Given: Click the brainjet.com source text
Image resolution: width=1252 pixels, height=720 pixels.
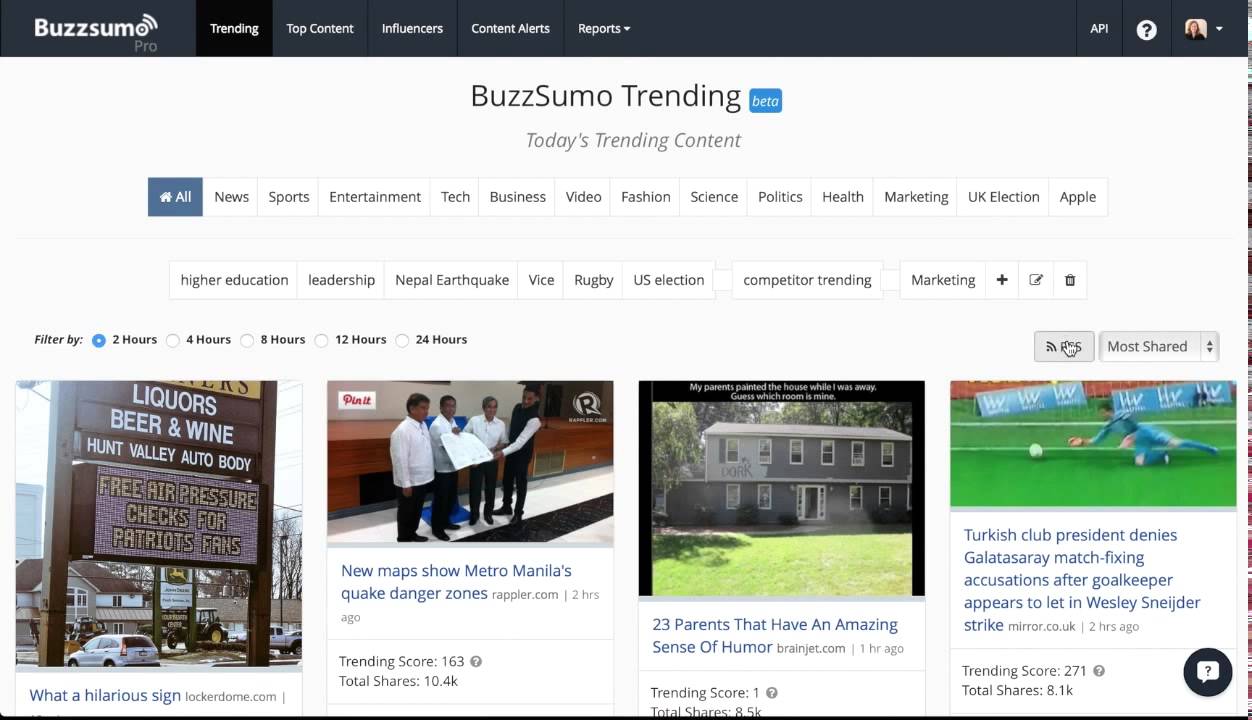Looking at the screenshot, I should click(x=811, y=648).
